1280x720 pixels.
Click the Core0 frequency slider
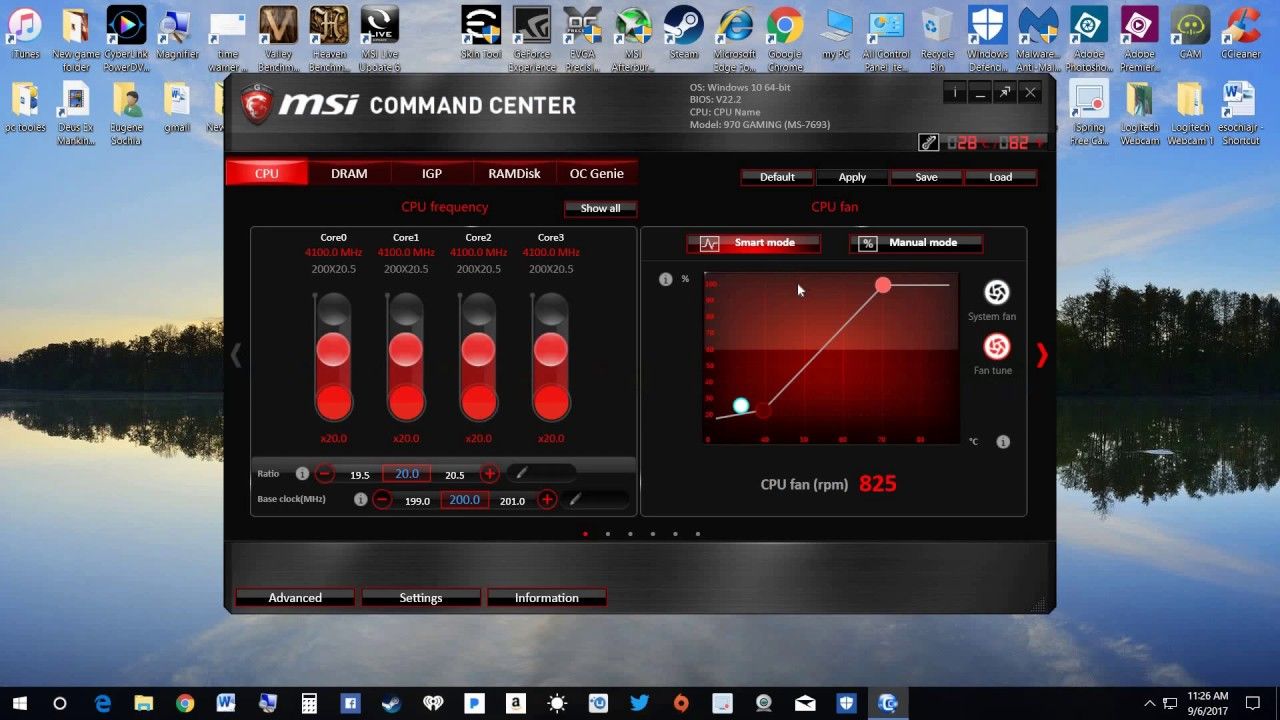(333, 357)
